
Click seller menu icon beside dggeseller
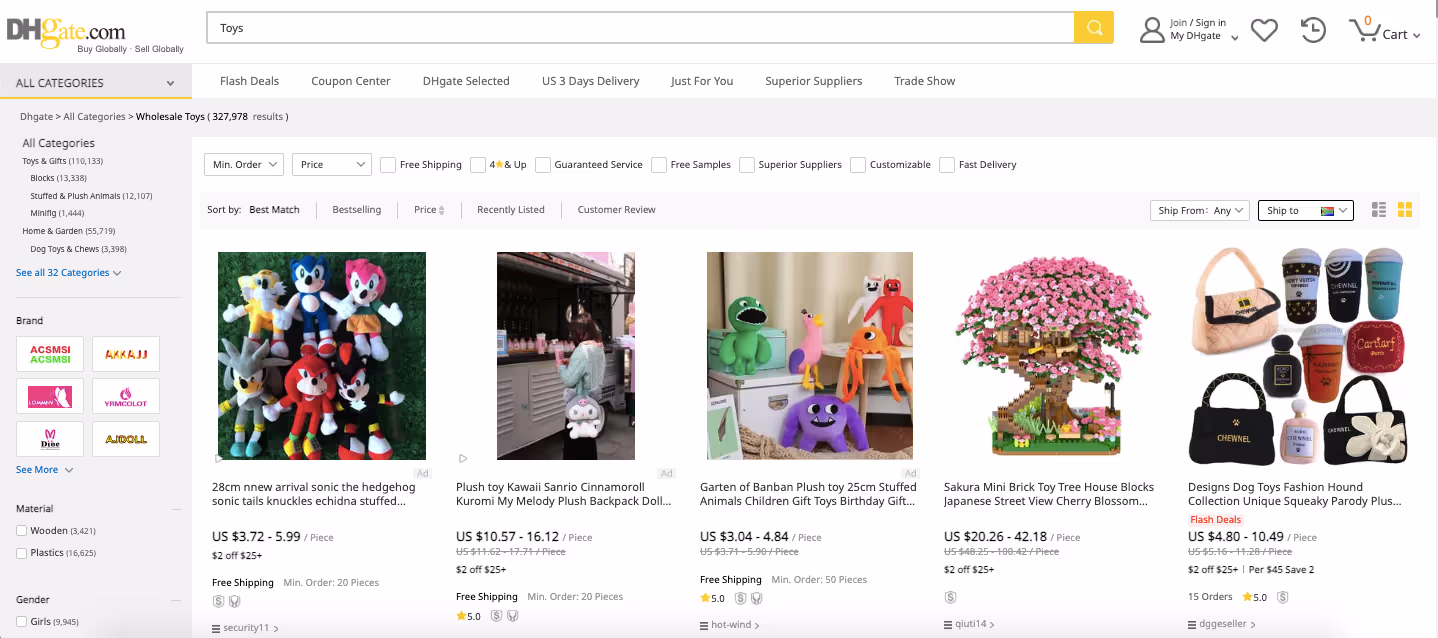point(1192,625)
